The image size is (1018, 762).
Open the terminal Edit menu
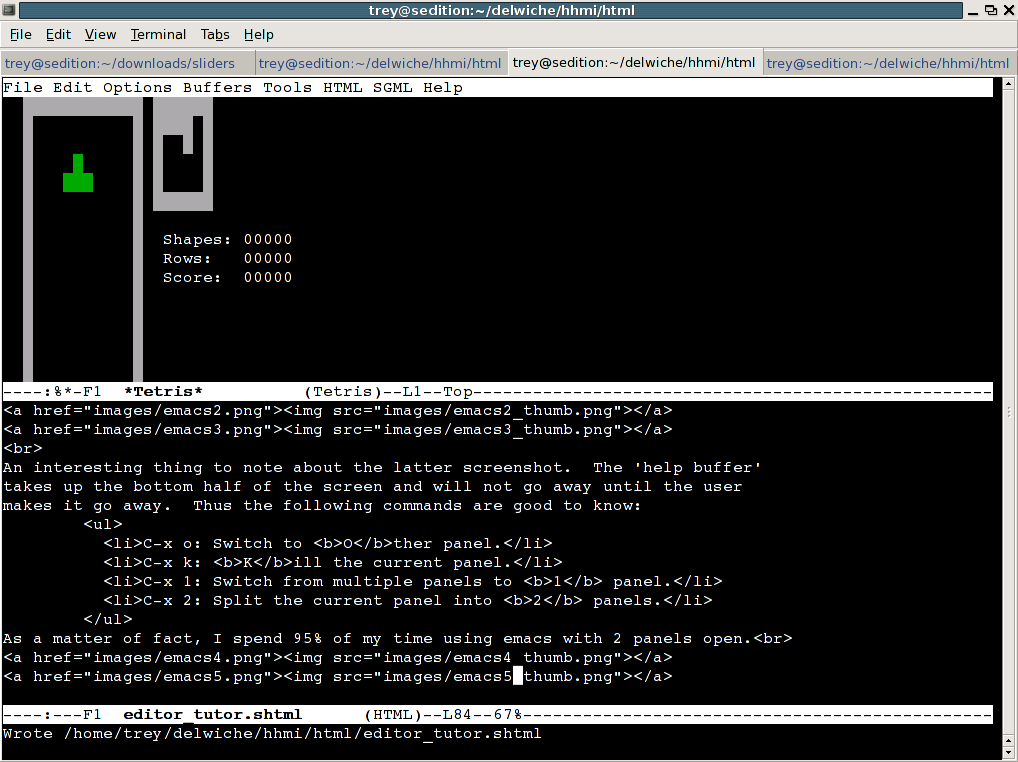58,34
